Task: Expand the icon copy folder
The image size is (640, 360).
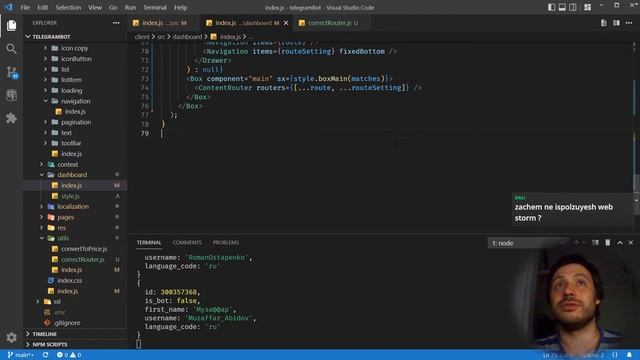Action: [x=76, y=48]
